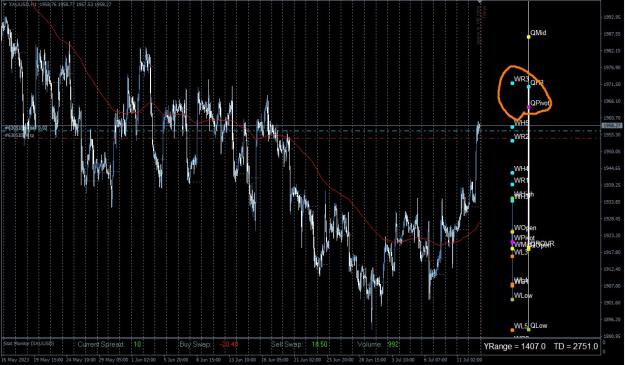Click the Current Spread label
The height and width of the screenshot is (365, 625).
[101, 345]
